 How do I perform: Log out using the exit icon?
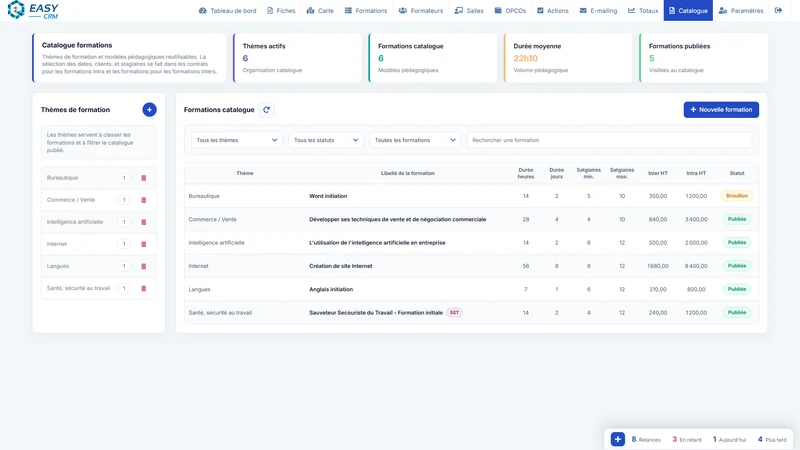point(778,10)
